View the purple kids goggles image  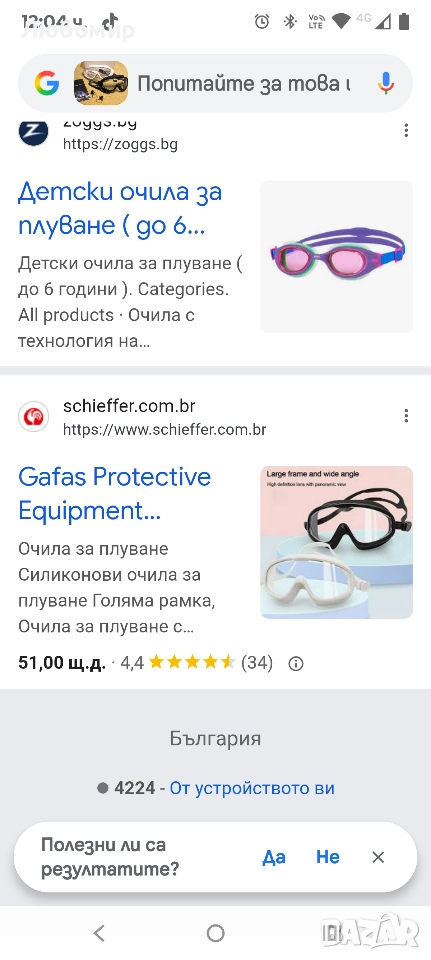click(337, 257)
